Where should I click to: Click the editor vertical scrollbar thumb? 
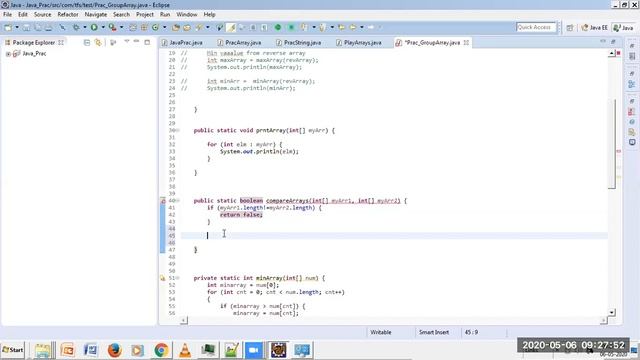(x=611, y=144)
